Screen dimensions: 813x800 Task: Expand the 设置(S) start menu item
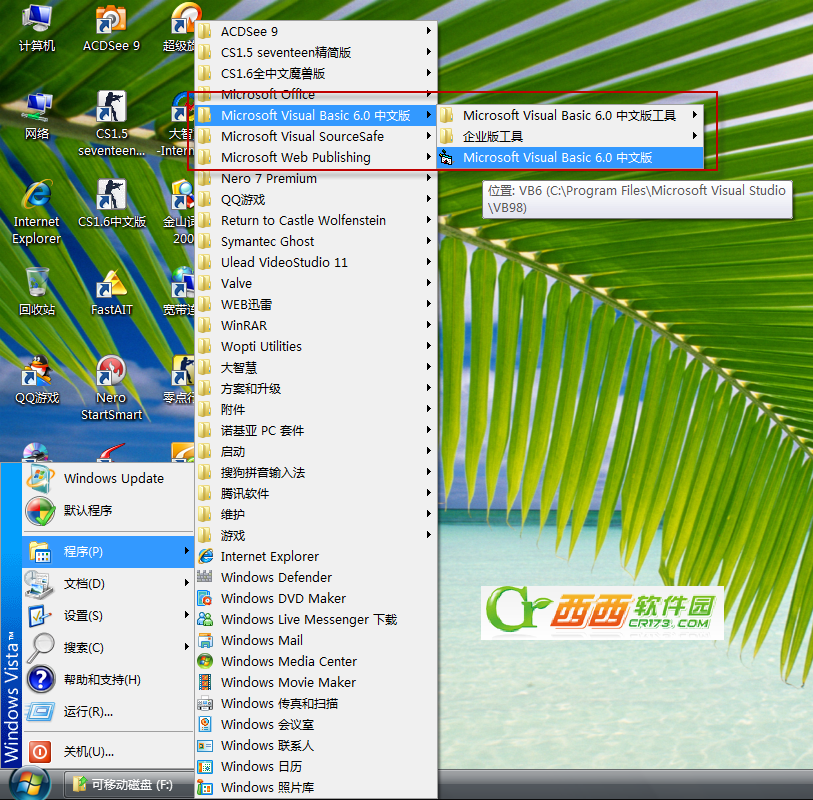tap(108, 615)
